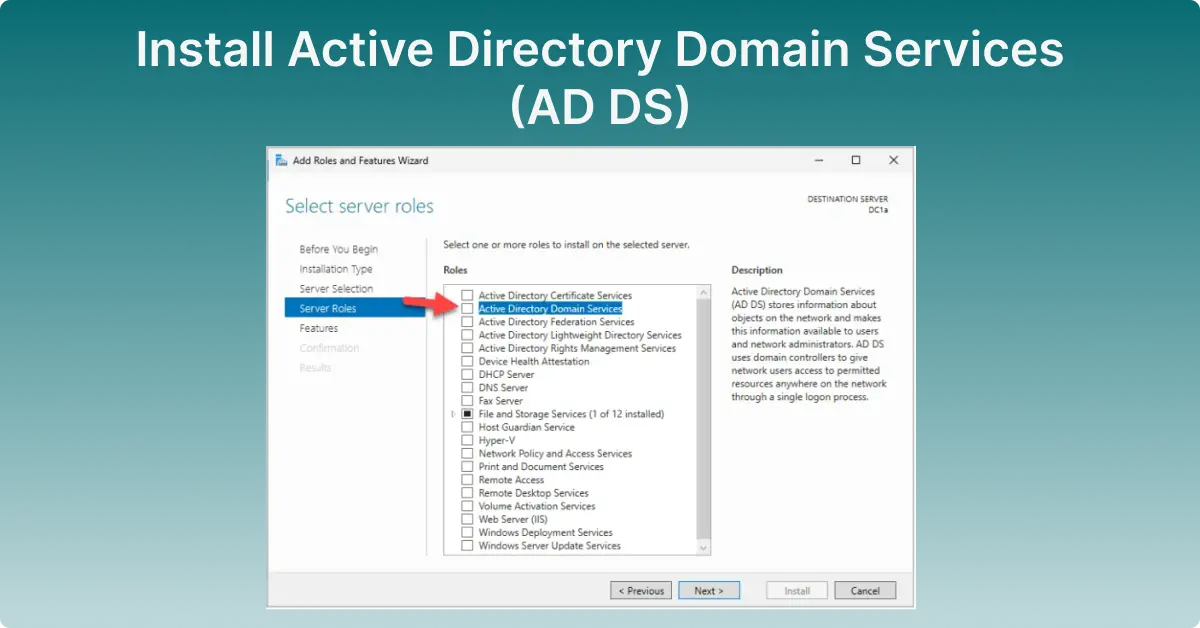Click the Cancel button
1200x628 pixels.
point(865,591)
